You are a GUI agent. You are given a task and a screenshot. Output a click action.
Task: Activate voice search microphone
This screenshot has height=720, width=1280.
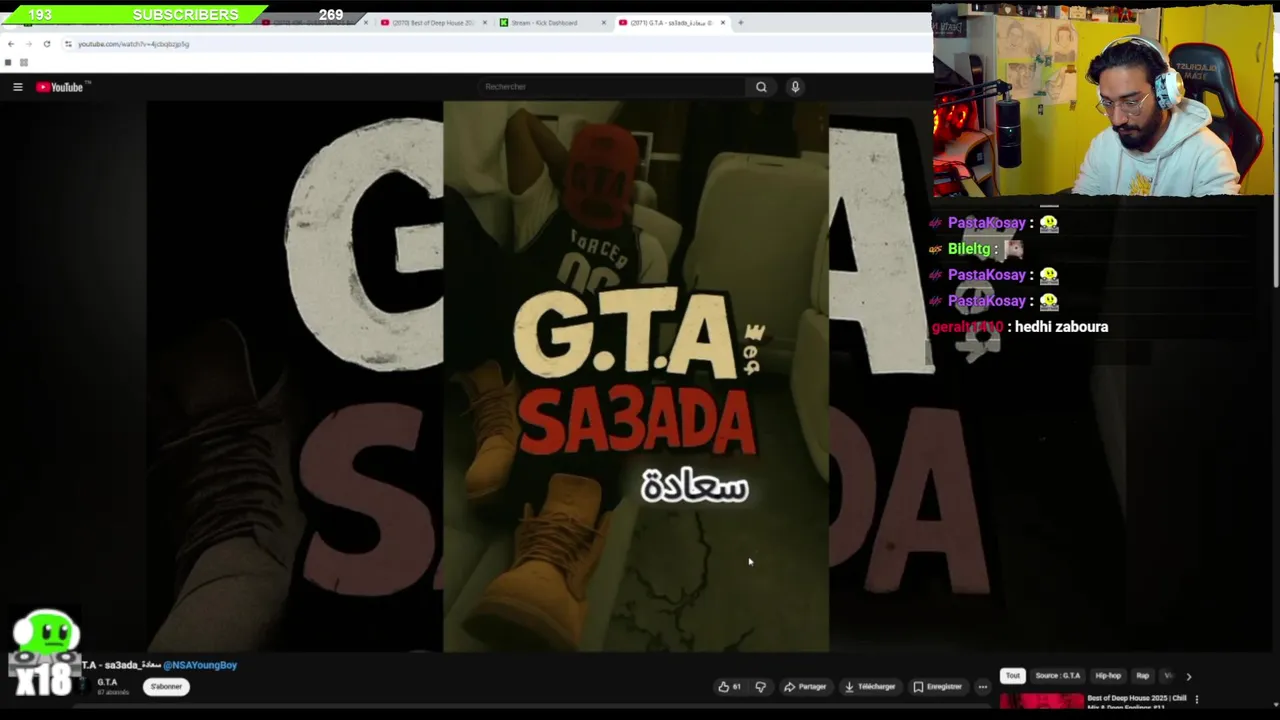[795, 87]
